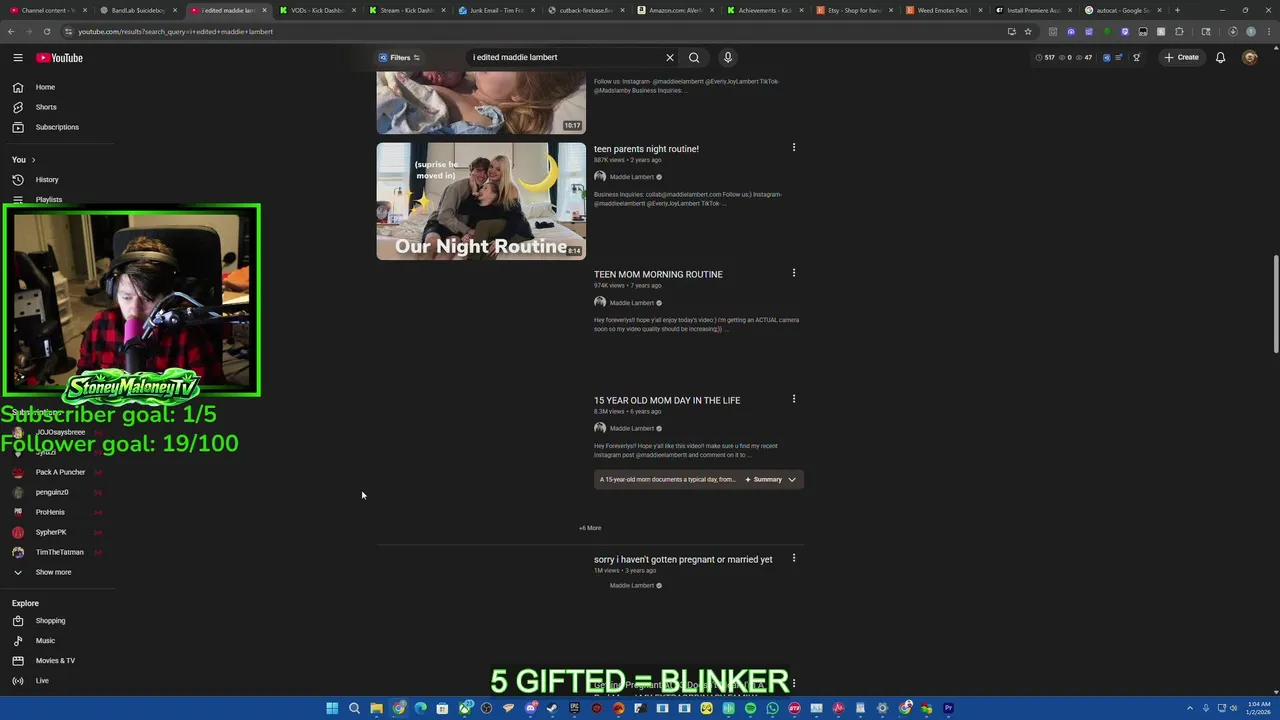
Task: Switch to the Junk Email tab
Action: click(x=497, y=10)
